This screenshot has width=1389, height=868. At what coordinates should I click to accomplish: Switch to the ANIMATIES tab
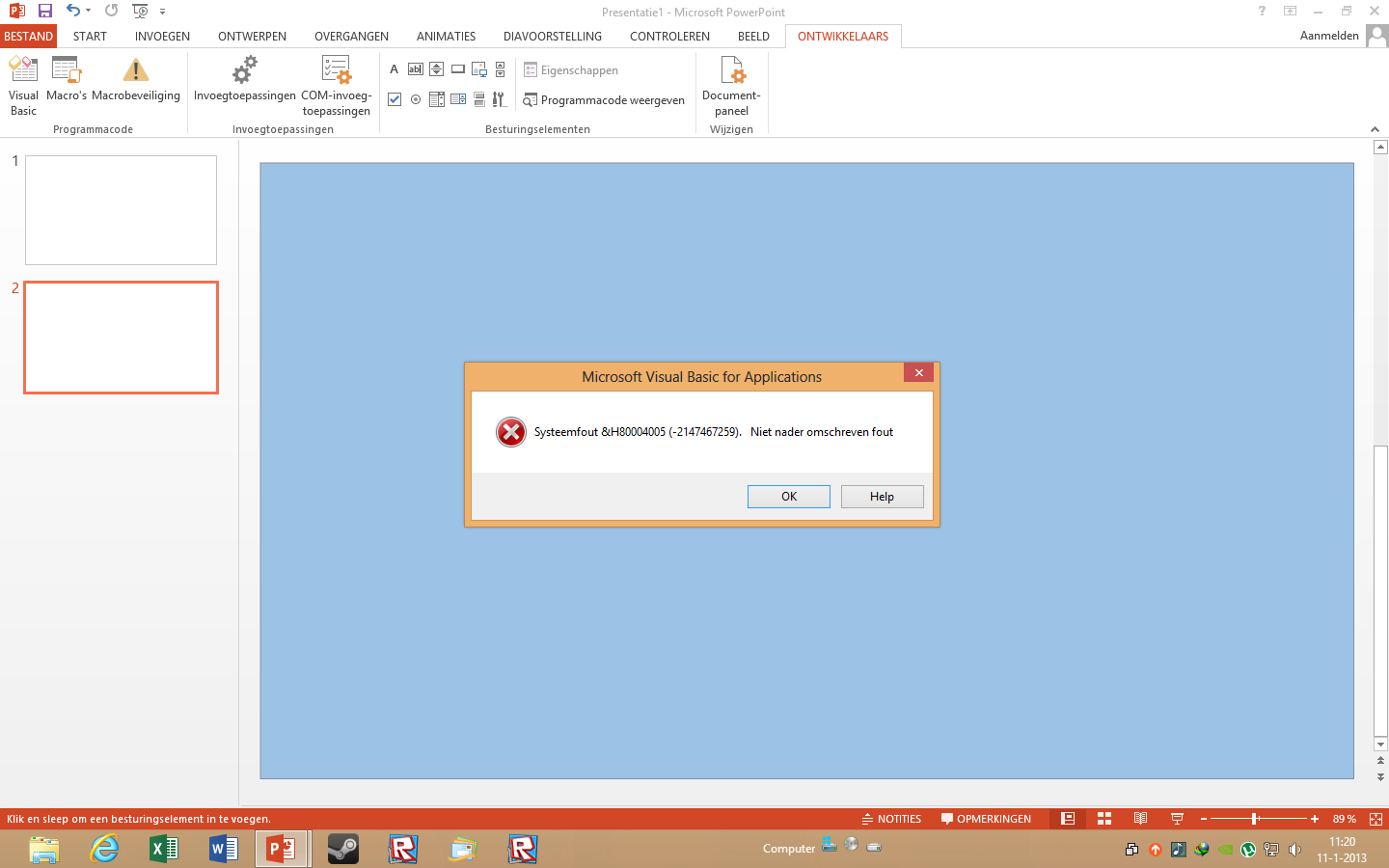(446, 37)
